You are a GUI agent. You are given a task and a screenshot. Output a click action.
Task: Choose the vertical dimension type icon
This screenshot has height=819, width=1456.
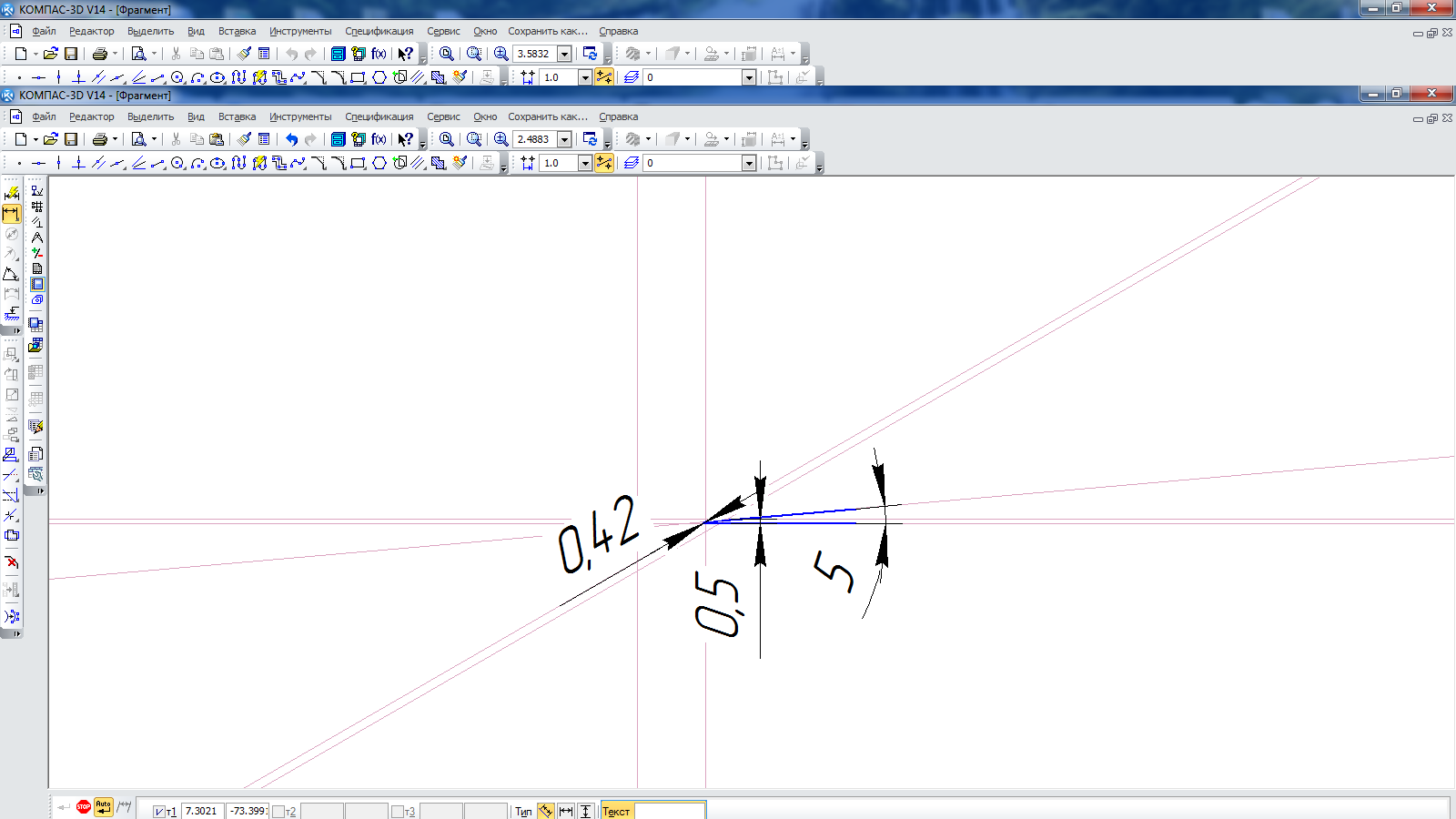586,811
